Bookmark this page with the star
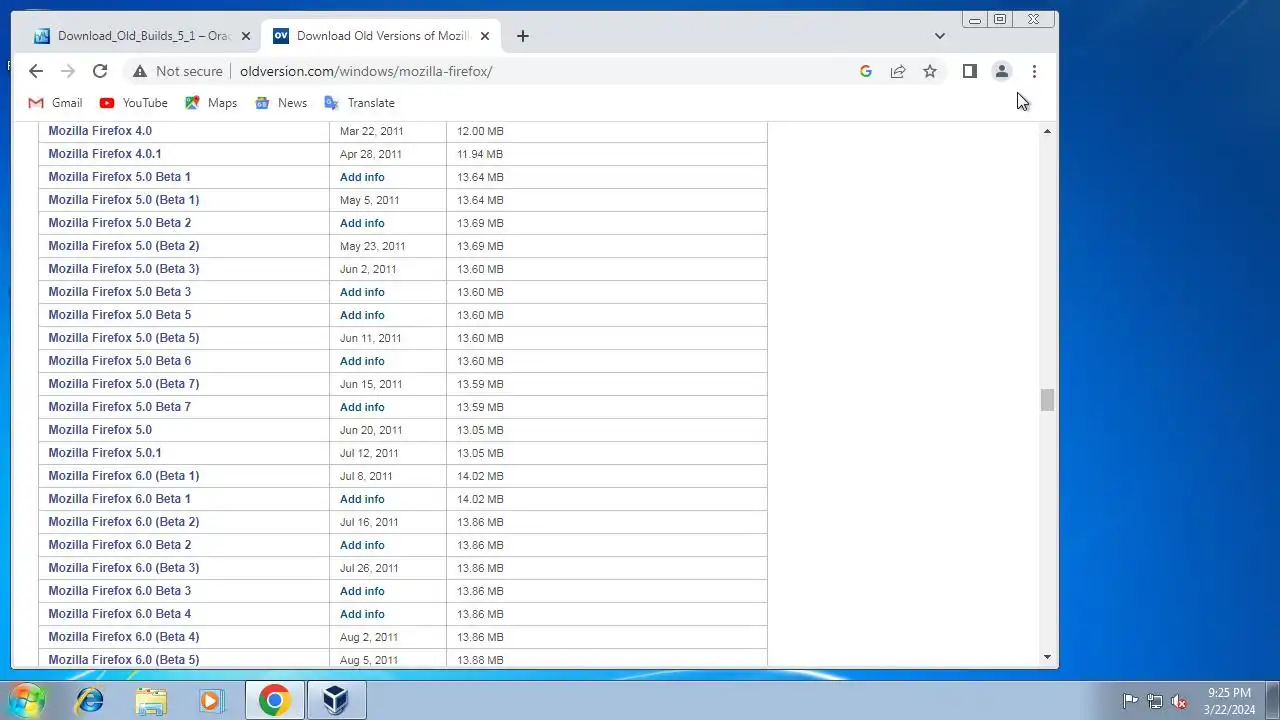This screenshot has height=720, width=1280. tap(930, 71)
